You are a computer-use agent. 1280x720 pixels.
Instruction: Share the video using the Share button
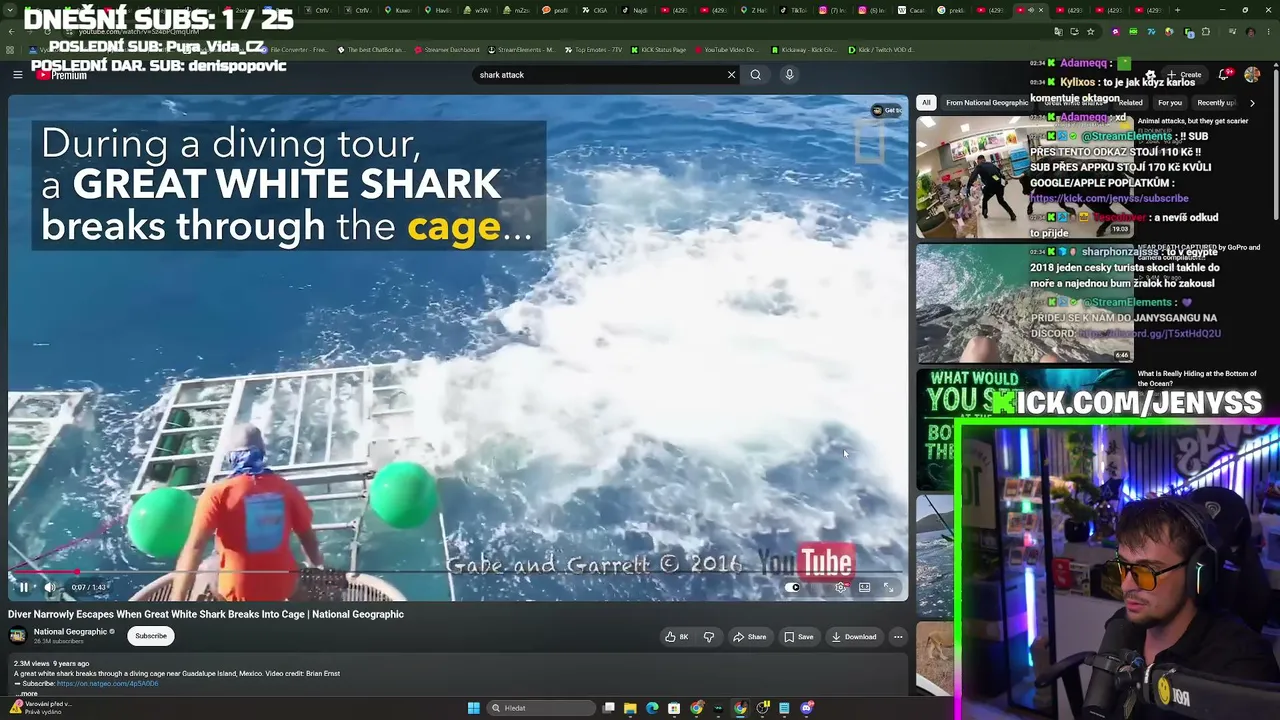coord(750,637)
